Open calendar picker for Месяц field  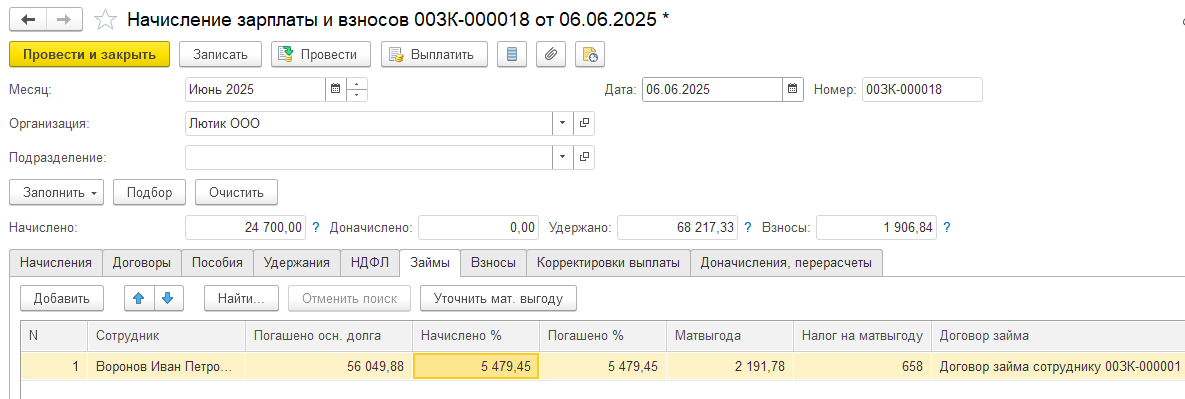pyautogui.click(x=336, y=89)
